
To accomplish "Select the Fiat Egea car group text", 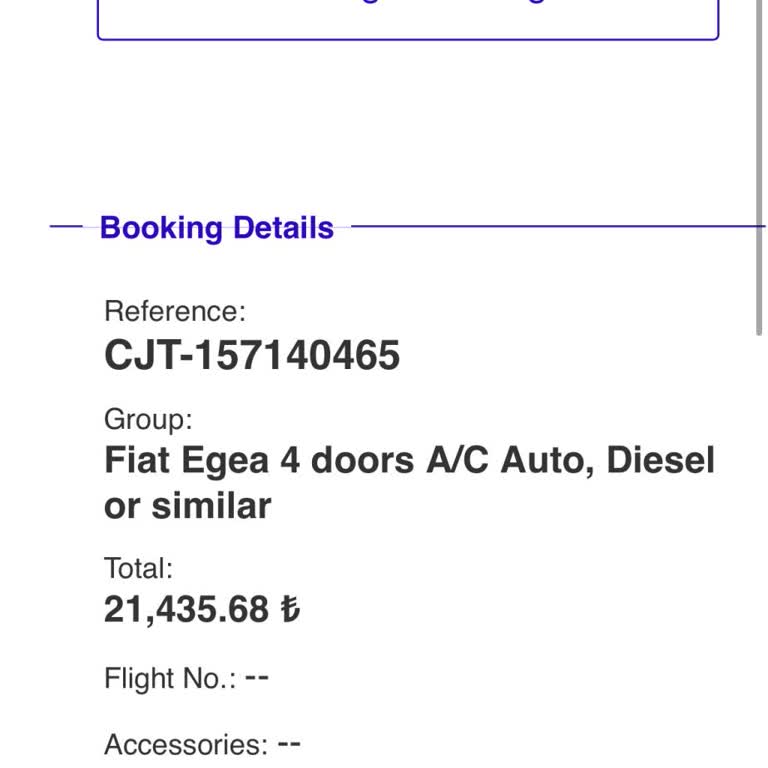I will (409, 461).
